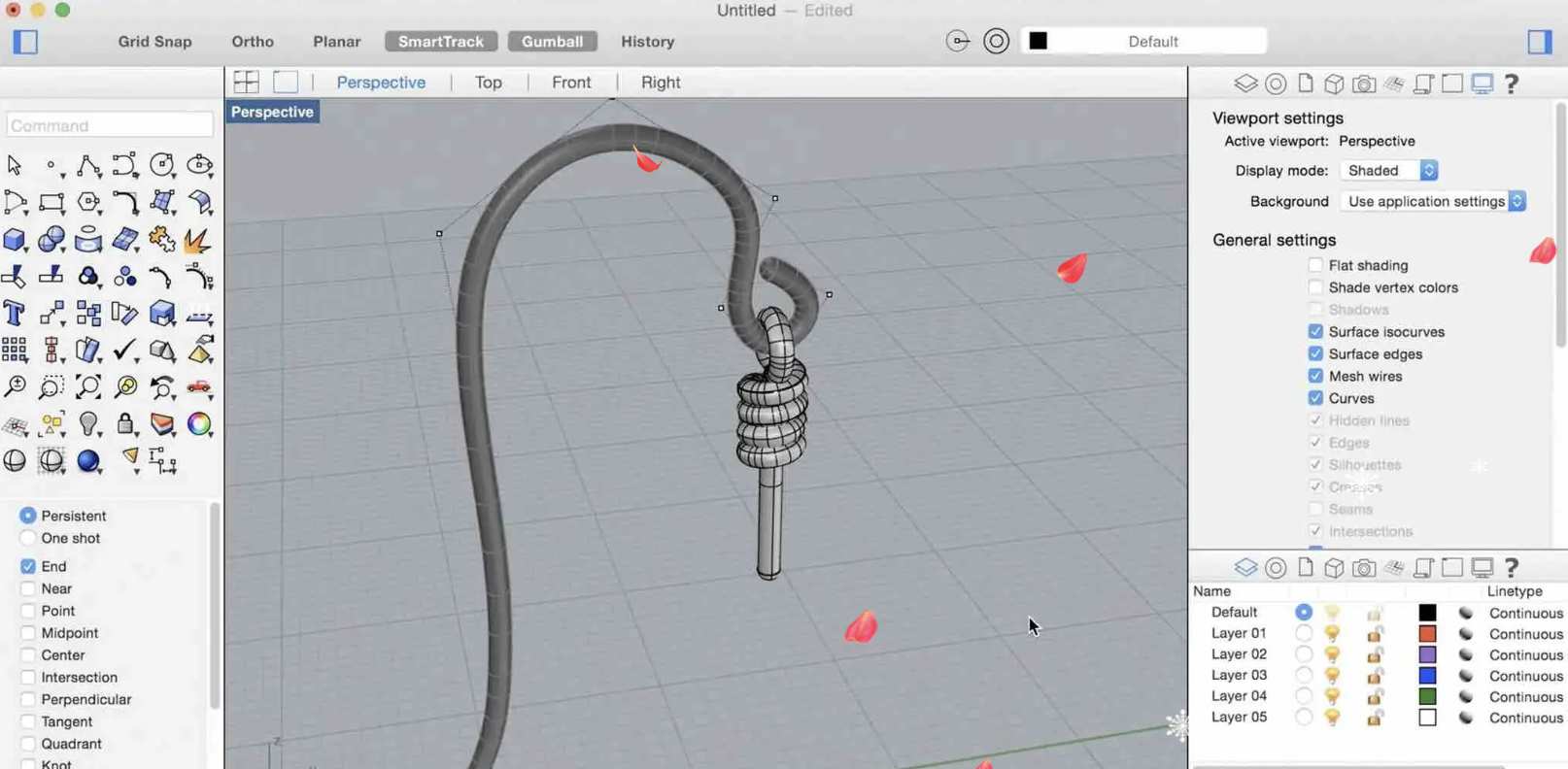
Task: Open the Lock objects tool
Action: [125, 424]
